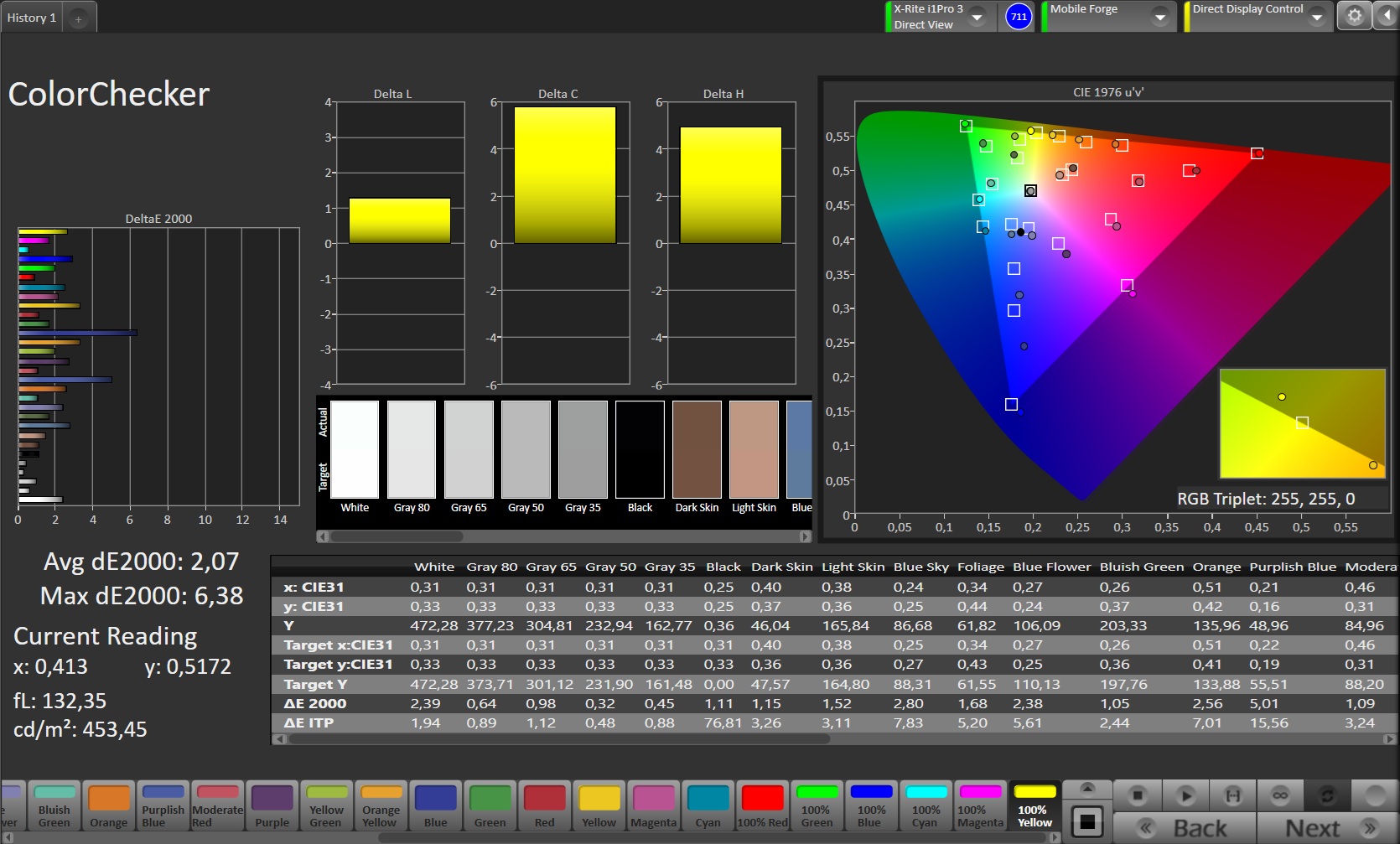Click the blue 711 meter status circle

click(x=1019, y=16)
